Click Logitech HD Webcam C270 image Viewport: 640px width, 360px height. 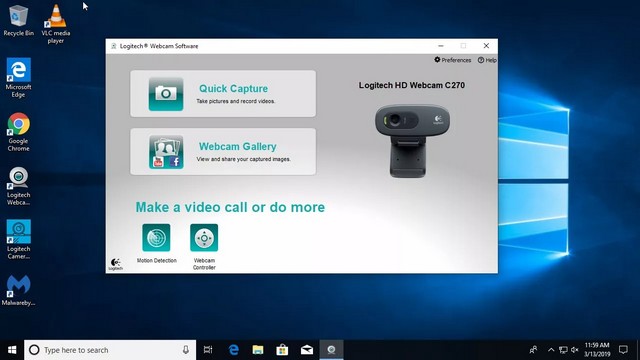coord(412,141)
